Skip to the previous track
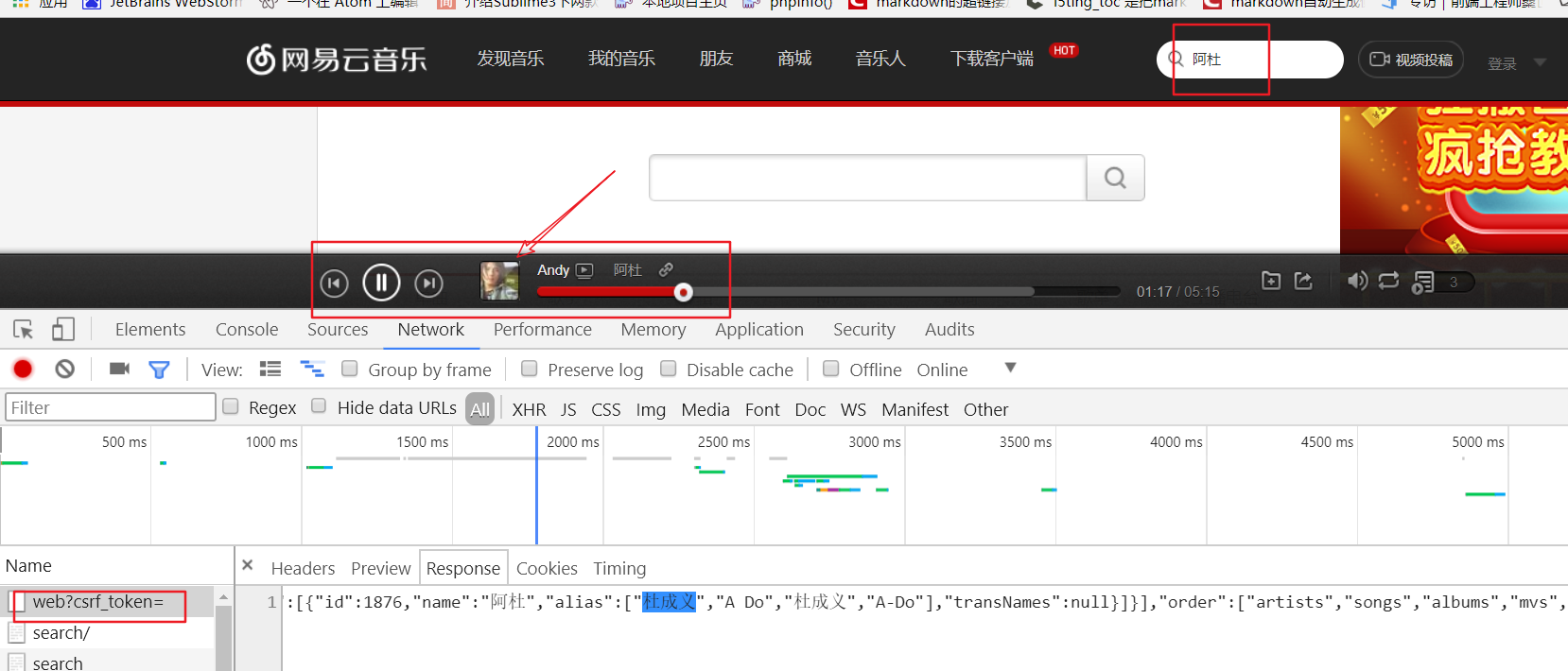1568x671 pixels. point(334,284)
